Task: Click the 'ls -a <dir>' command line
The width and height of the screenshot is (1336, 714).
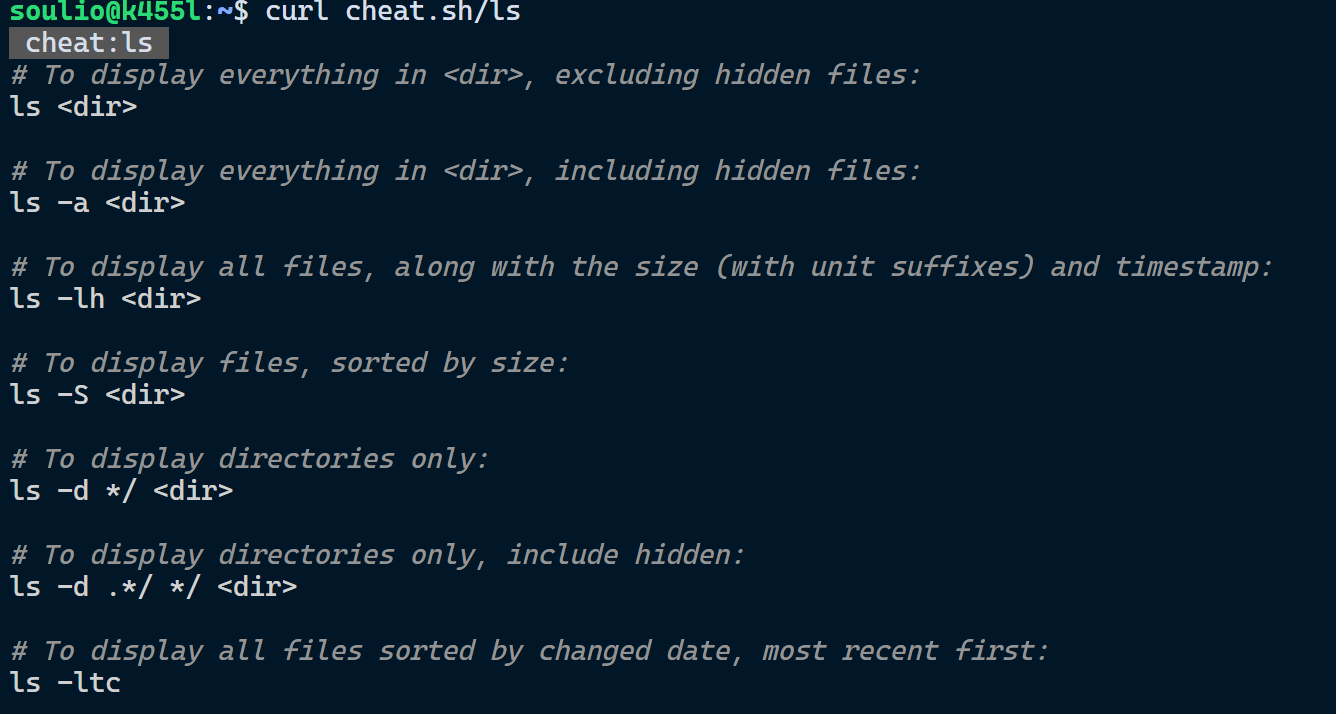Action: (x=98, y=203)
